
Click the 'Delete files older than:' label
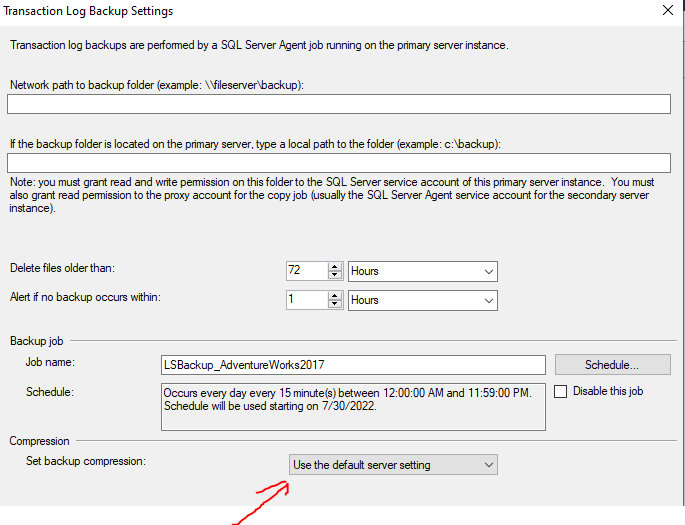[x=62, y=268]
